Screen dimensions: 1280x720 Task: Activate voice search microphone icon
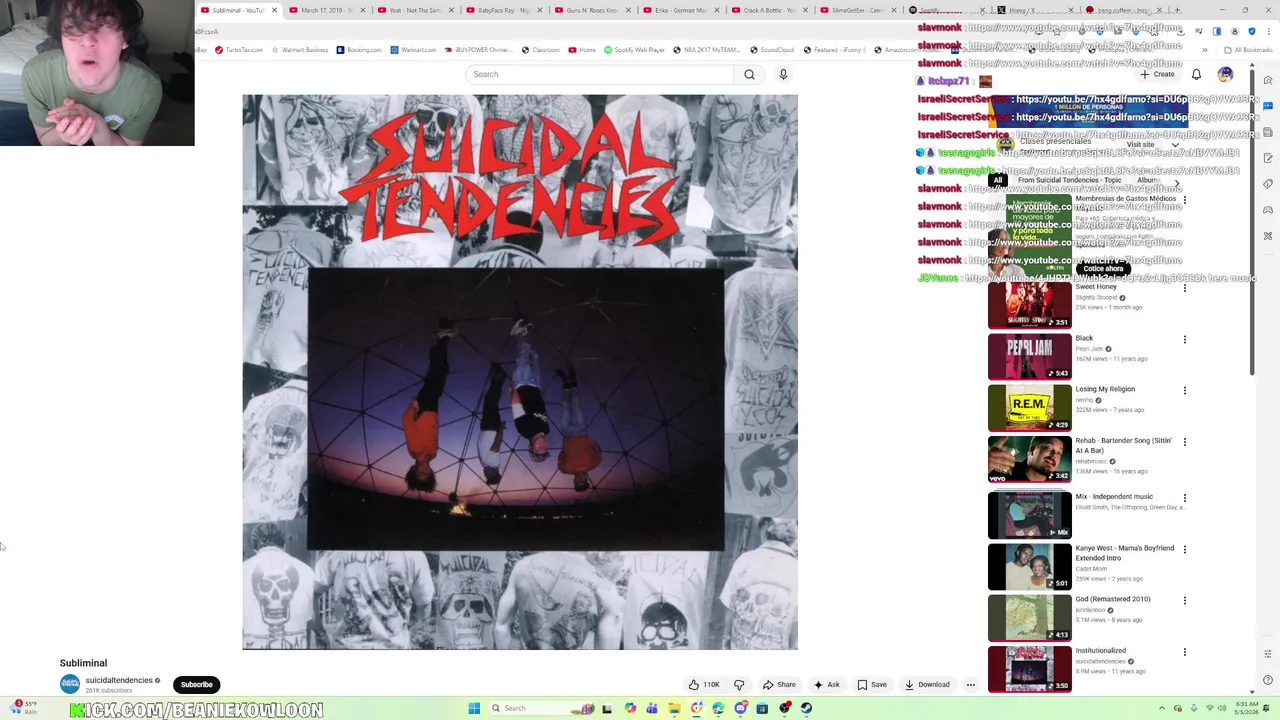coord(783,74)
